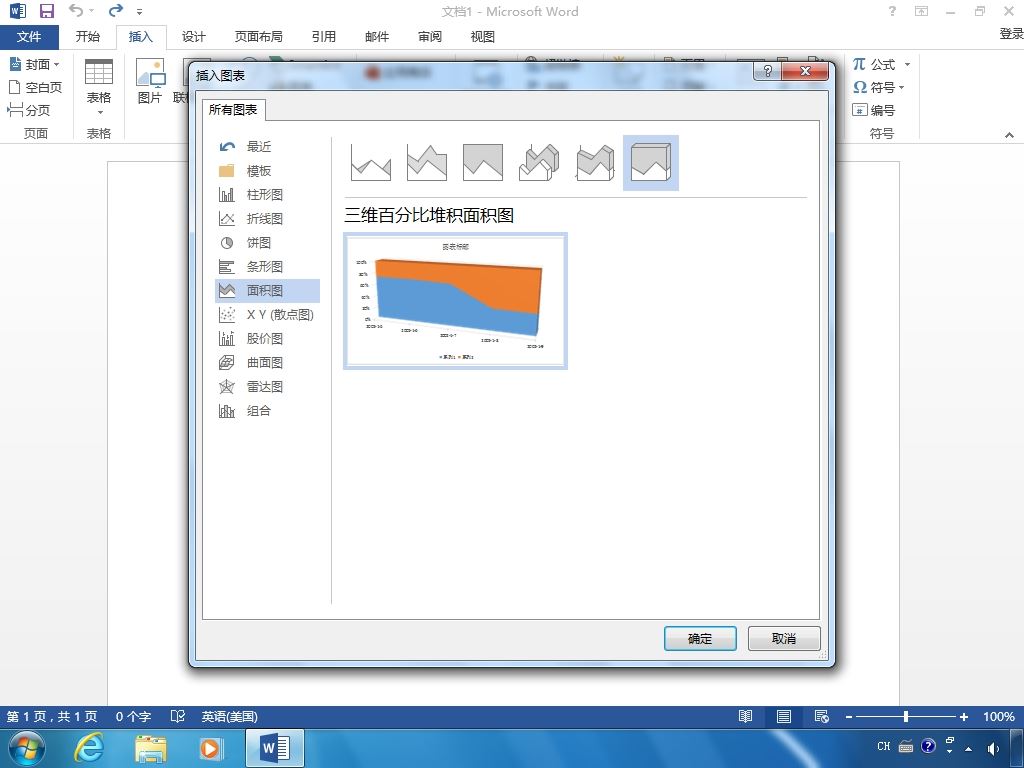Redo action in Quick Access toolbar
1024x768 pixels.
(116, 10)
